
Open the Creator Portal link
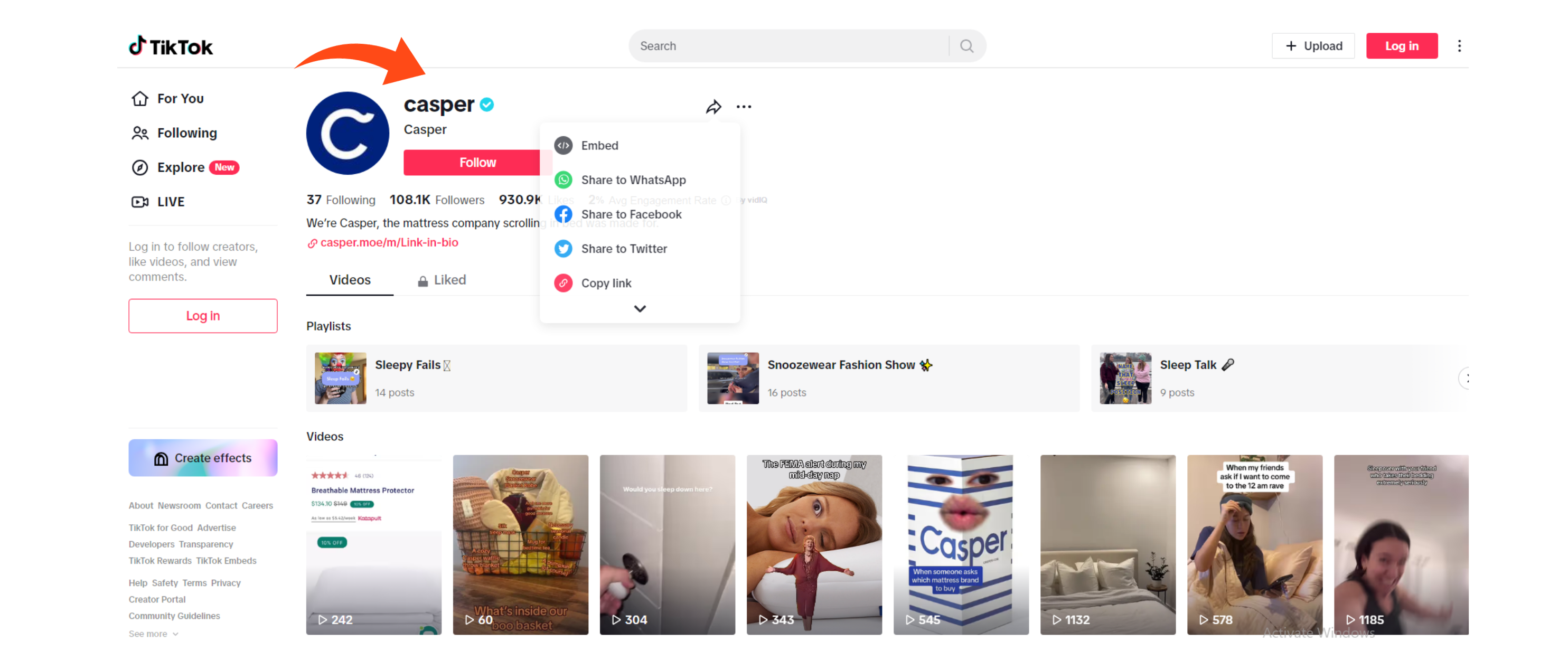coord(157,600)
